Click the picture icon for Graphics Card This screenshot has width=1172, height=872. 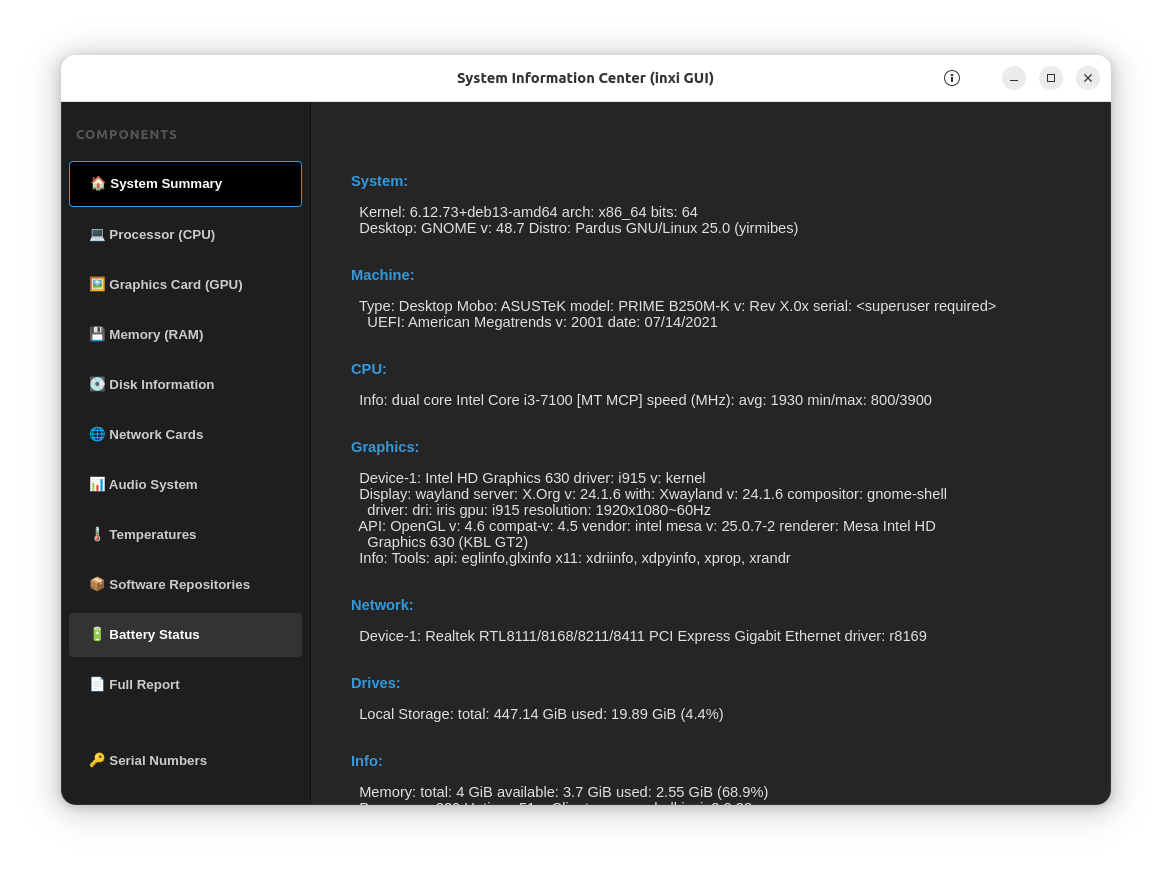pos(97,284)
